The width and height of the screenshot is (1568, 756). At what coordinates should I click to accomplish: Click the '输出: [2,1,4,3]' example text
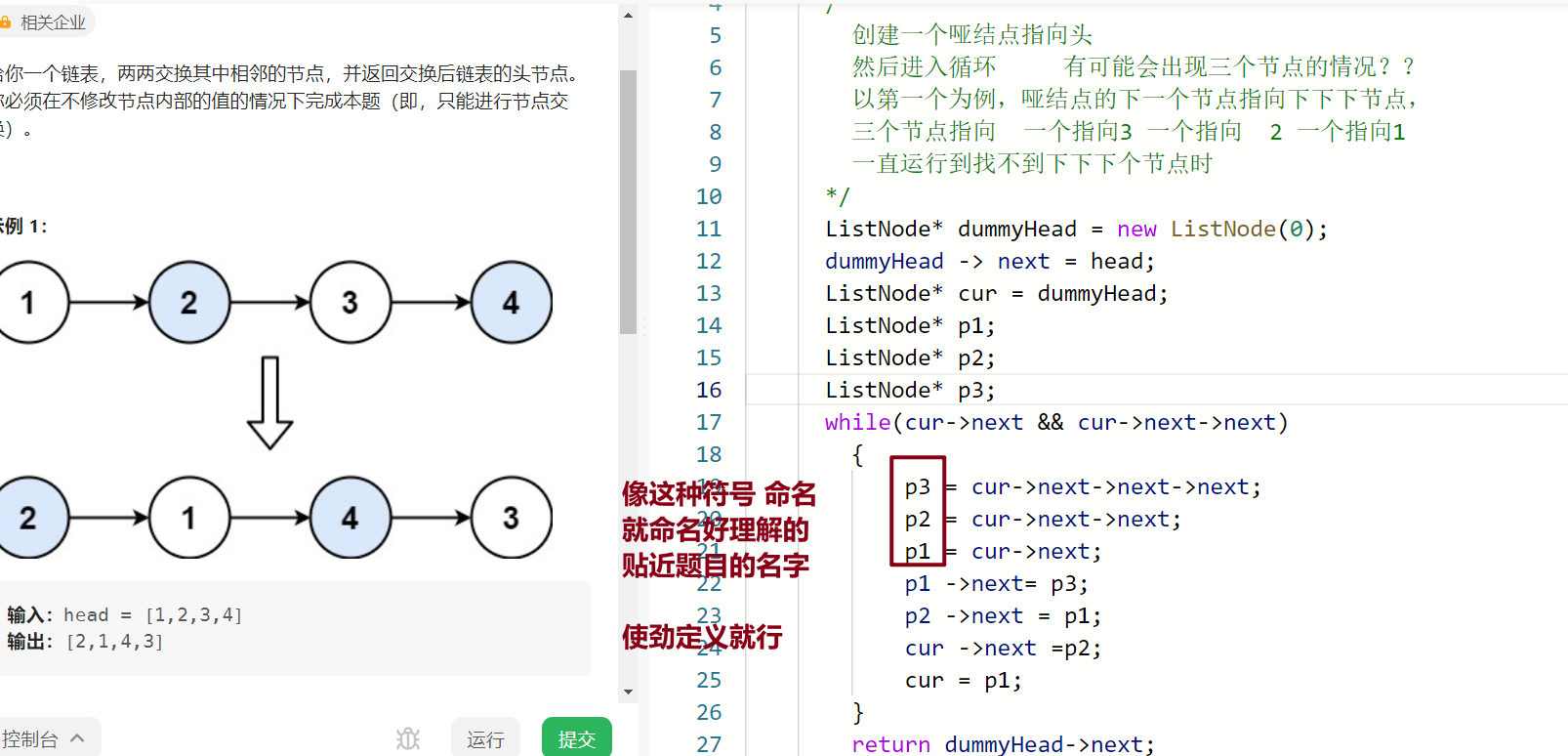(x=86, y=641)
